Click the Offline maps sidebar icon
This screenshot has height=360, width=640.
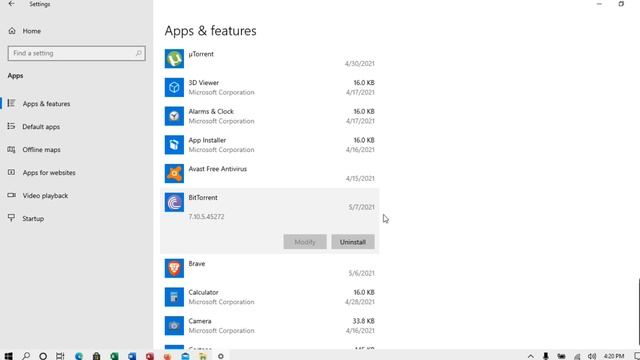click(x=11, y=149)
